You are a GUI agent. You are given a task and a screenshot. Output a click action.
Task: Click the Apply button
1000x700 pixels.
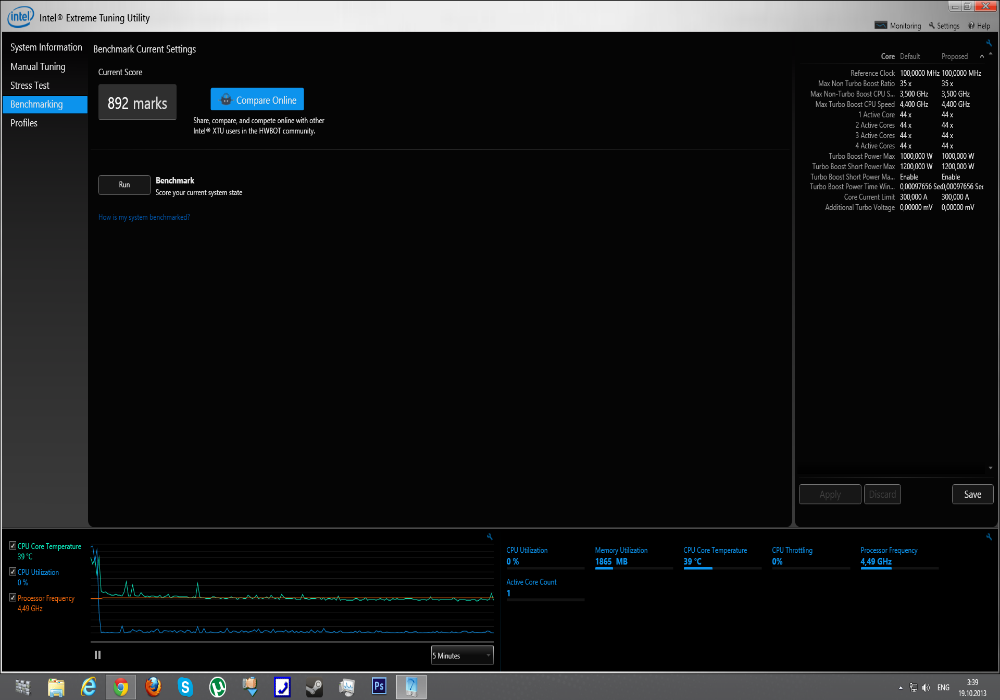(x=830, y=494)
